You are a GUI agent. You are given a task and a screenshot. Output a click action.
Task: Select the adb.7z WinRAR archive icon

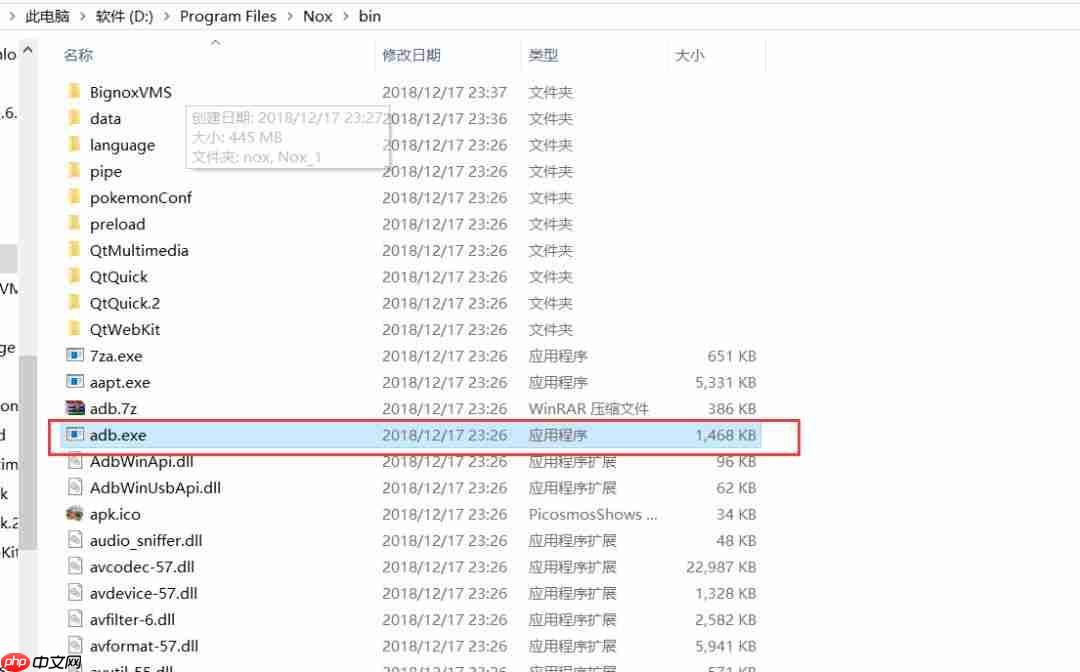click(76, 408)
